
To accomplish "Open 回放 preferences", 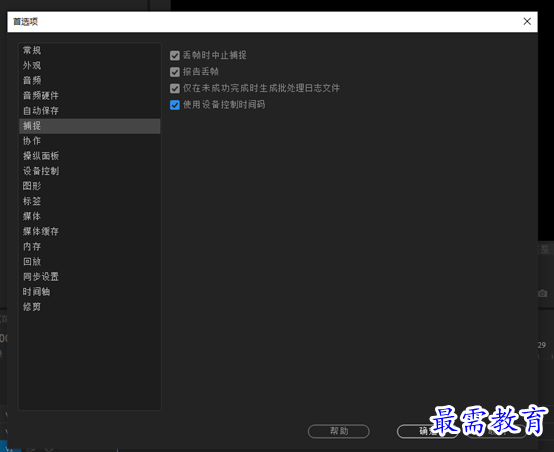I will coord(90,262).
